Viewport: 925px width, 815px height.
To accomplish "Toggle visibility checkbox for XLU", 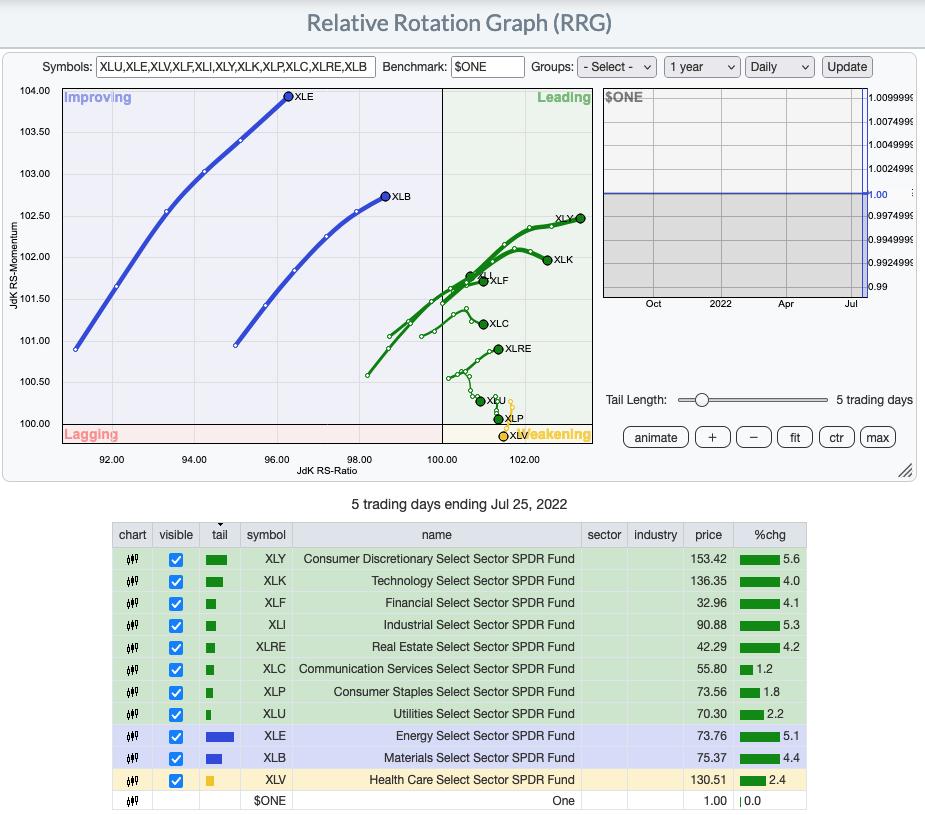I will point(176,715).
